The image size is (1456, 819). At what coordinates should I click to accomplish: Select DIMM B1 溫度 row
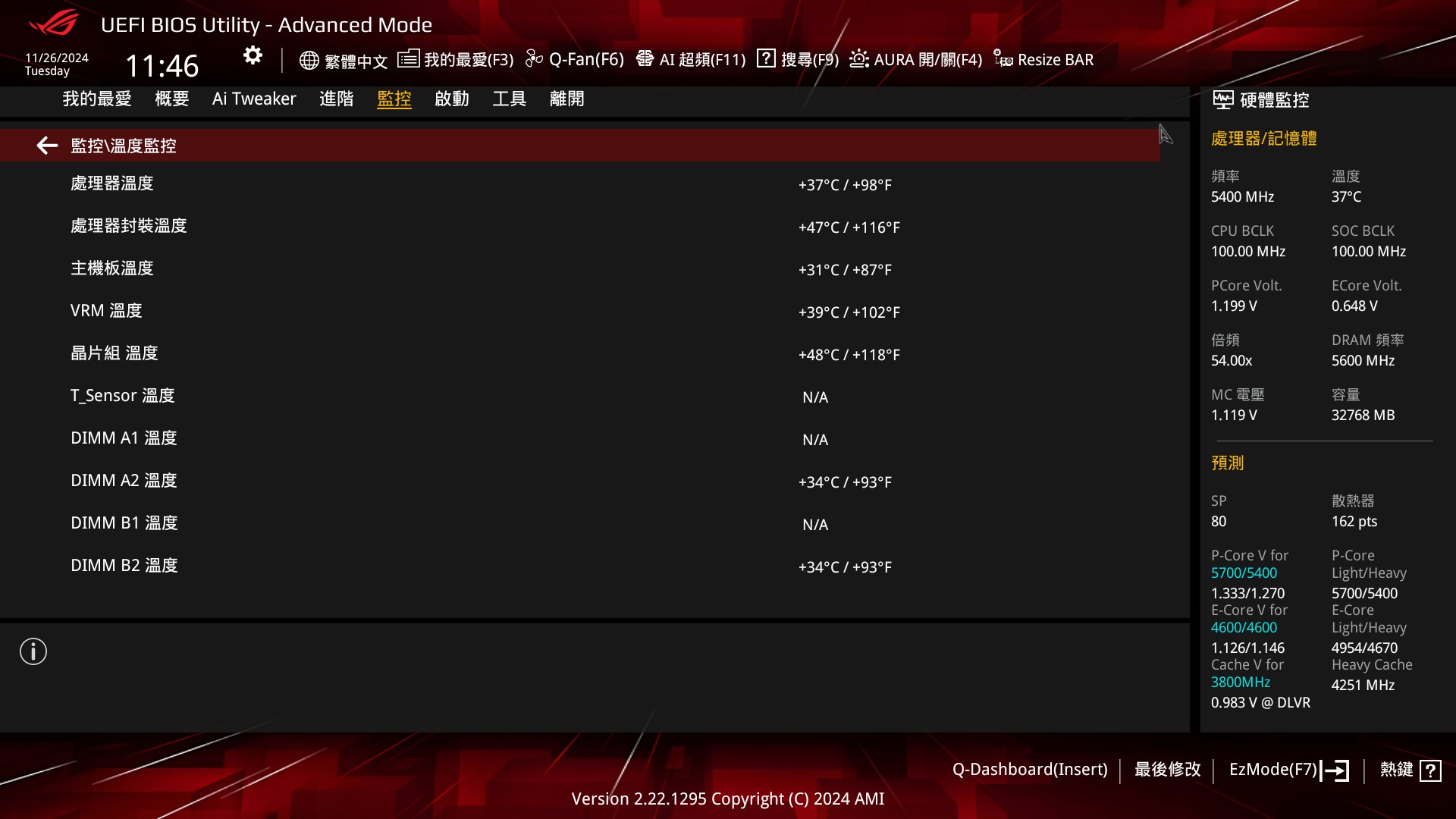[579, 524]
